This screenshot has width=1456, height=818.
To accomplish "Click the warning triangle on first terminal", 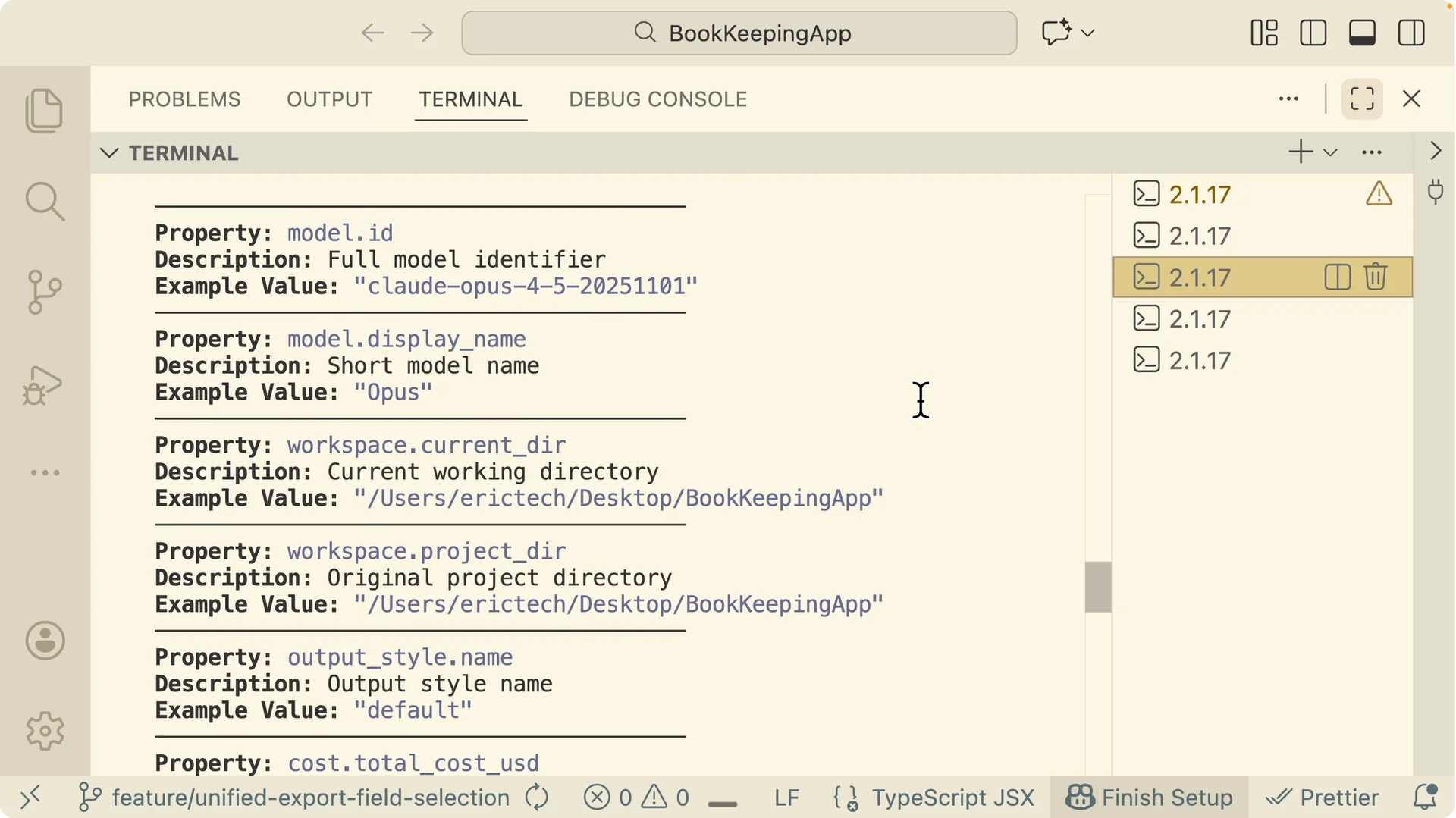I will click(1379, 194).
